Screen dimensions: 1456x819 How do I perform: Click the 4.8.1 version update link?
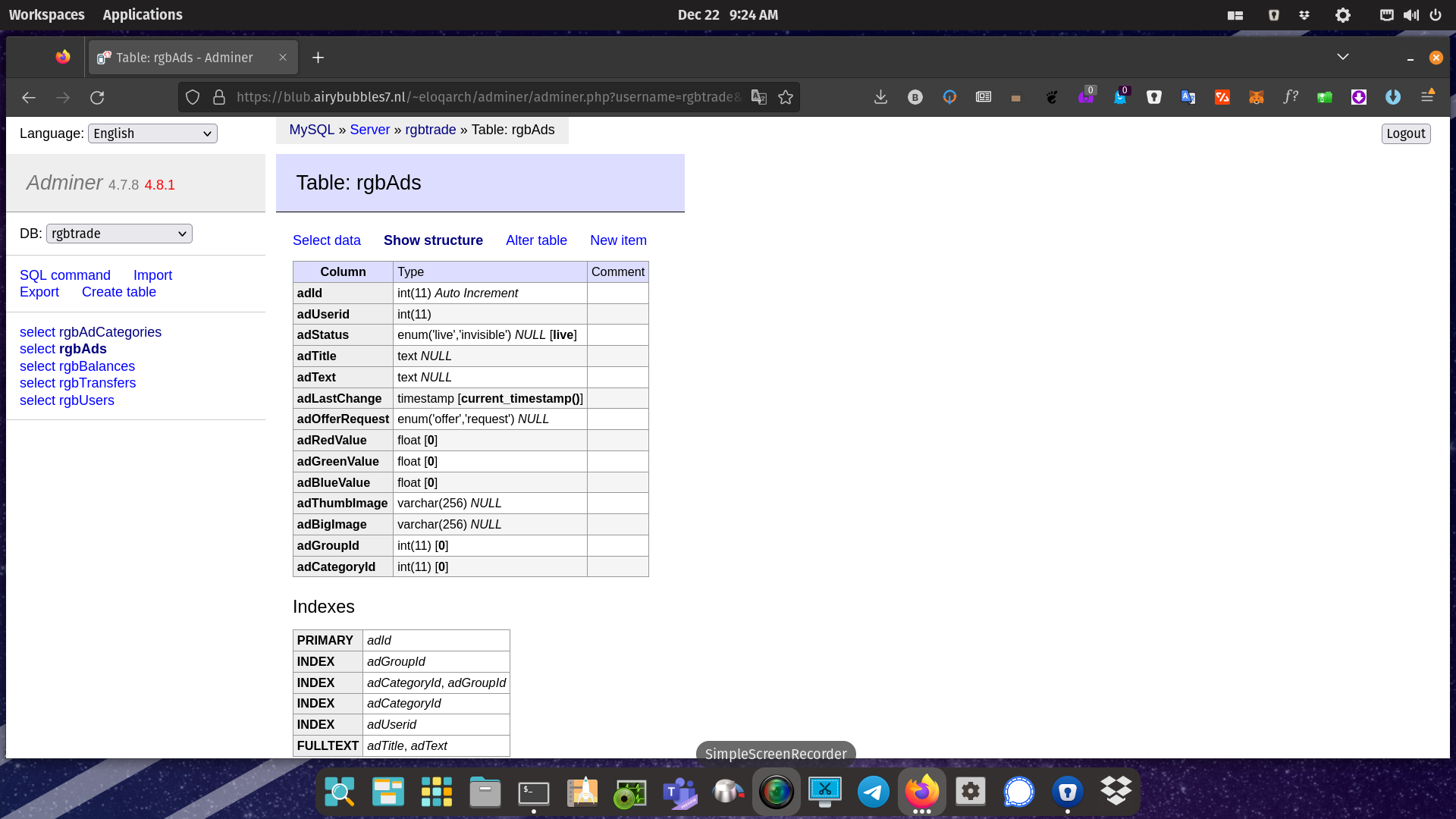(x=160, y=185)
